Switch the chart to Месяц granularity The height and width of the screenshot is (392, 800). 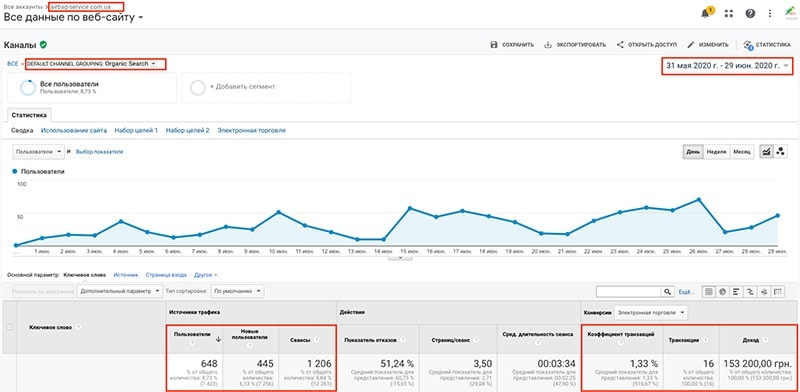(x=741, y=152)
